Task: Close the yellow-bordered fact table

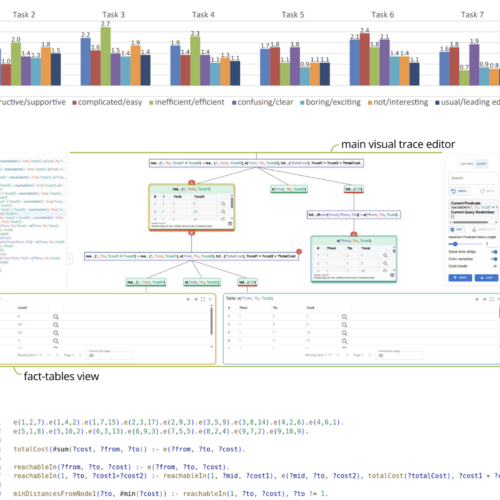Action: pos(210,299)
